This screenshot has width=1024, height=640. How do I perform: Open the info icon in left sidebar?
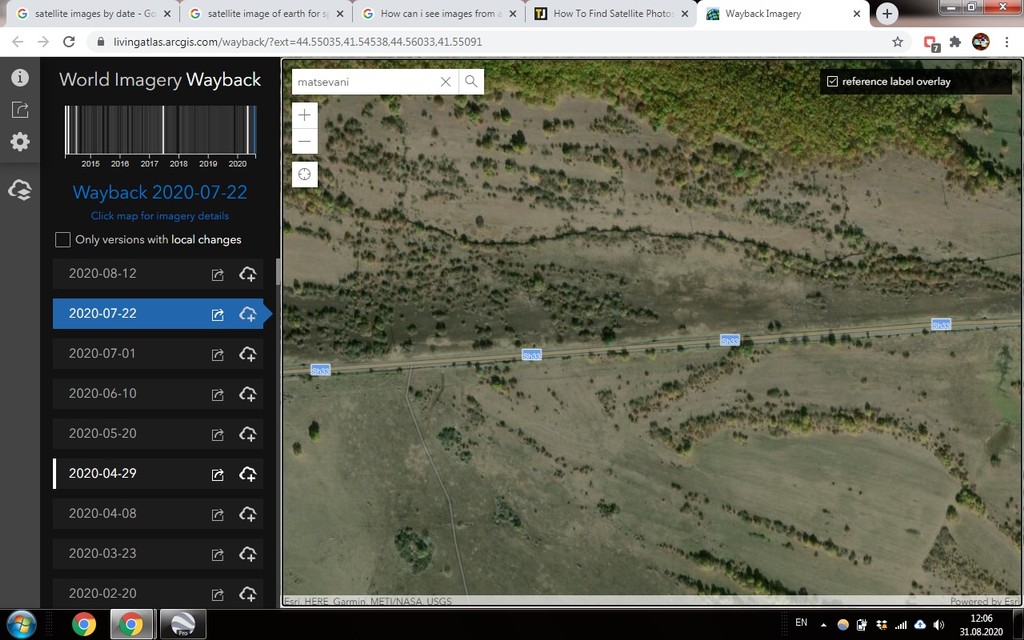pyautogui.click(x=20, y=77)
